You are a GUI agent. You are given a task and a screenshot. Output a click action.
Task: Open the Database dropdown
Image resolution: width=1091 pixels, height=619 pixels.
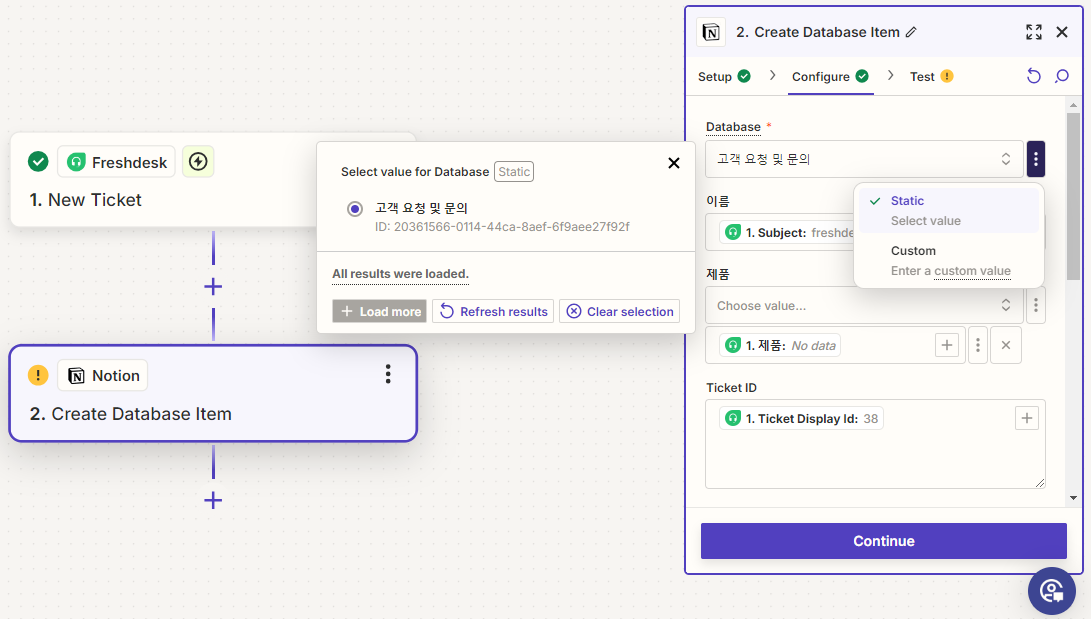864,159
